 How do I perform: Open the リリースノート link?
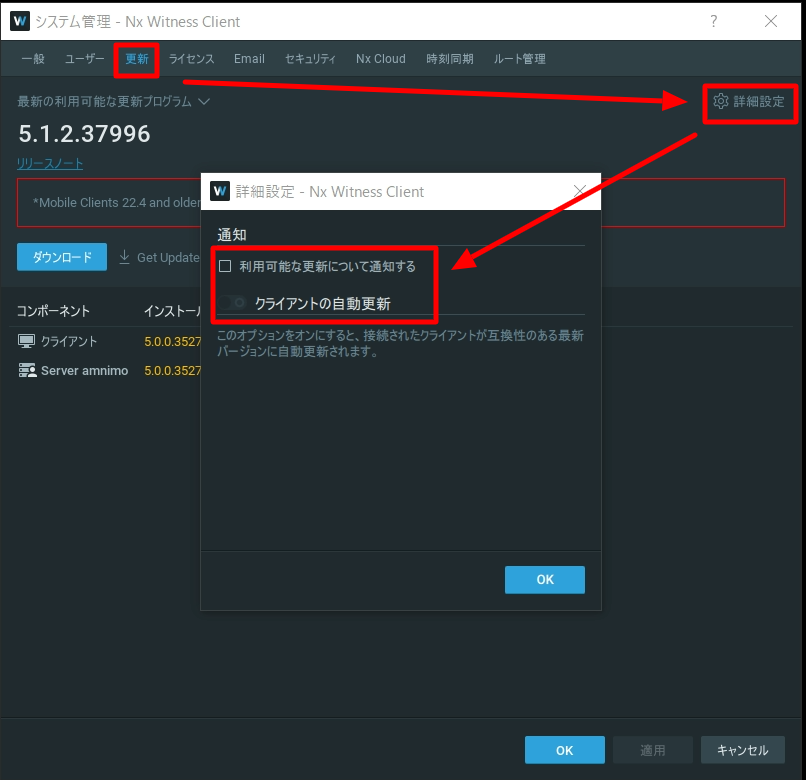click(x=50, y=163)
